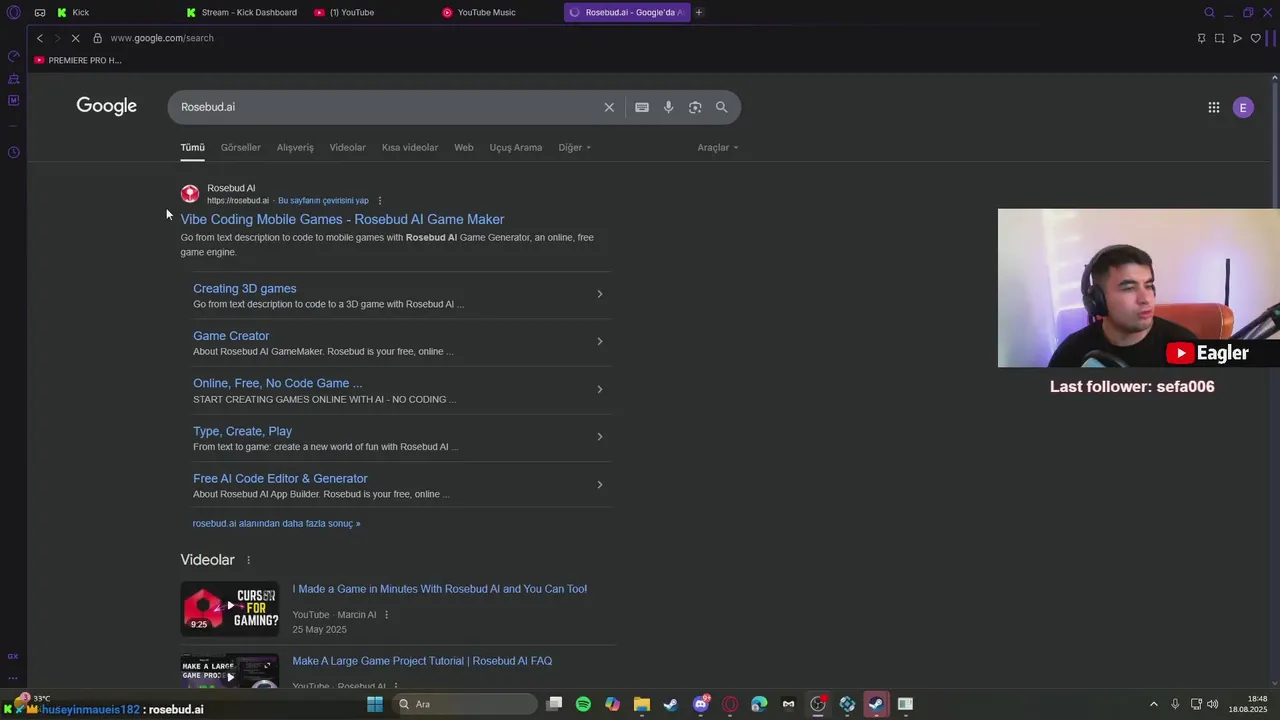Open Make A Large Game Project Tutorial link
The width and height of the screenshot is (1280, 720).
422,661
